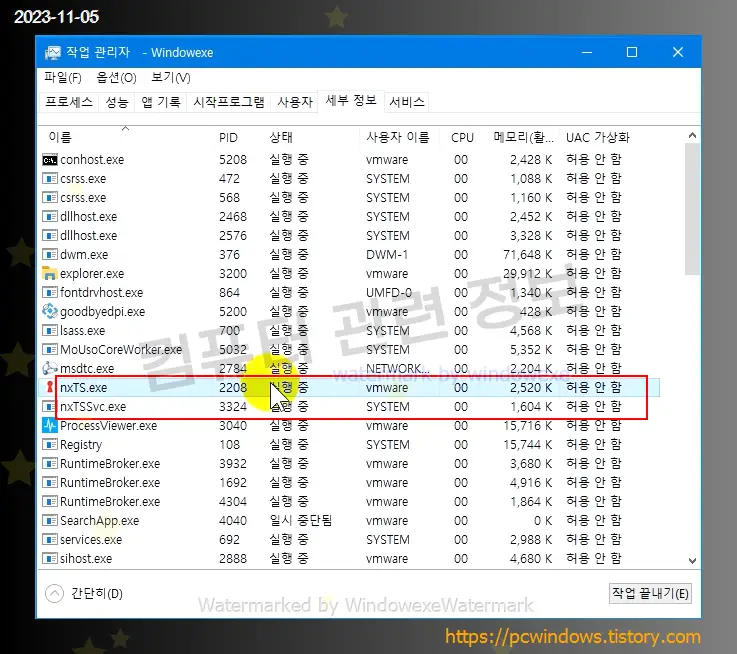Image resolution: width=737 pixels, height=654 pixels.
Task: Minimize the Task Manager window
Action: (587, 53)
